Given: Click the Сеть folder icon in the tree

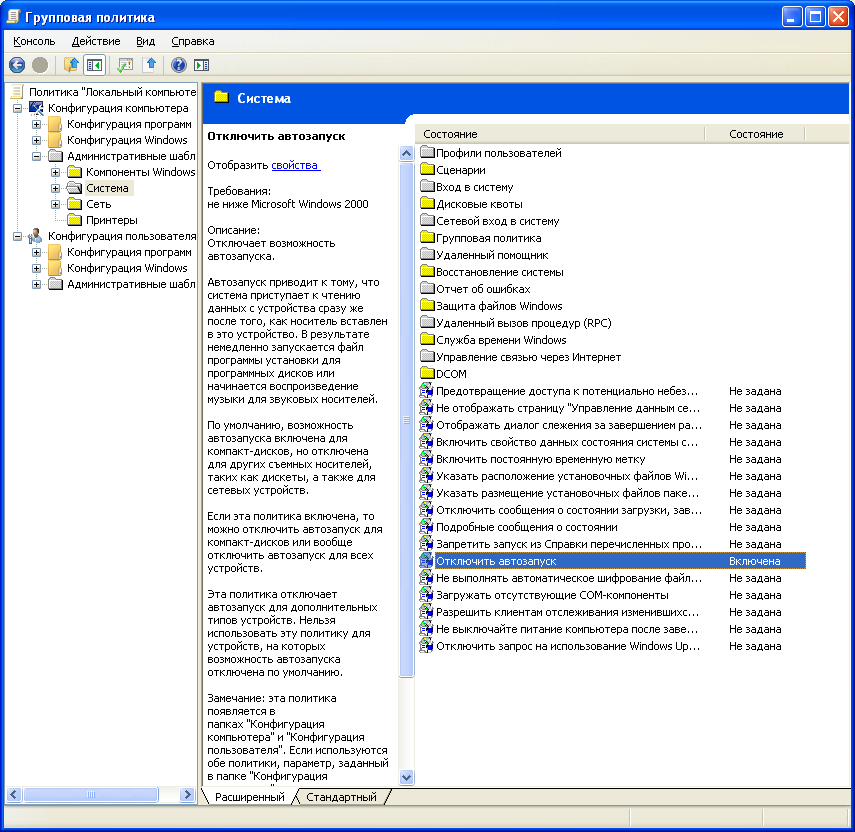Looking at the screenshot, I should [x=74, y=204].
